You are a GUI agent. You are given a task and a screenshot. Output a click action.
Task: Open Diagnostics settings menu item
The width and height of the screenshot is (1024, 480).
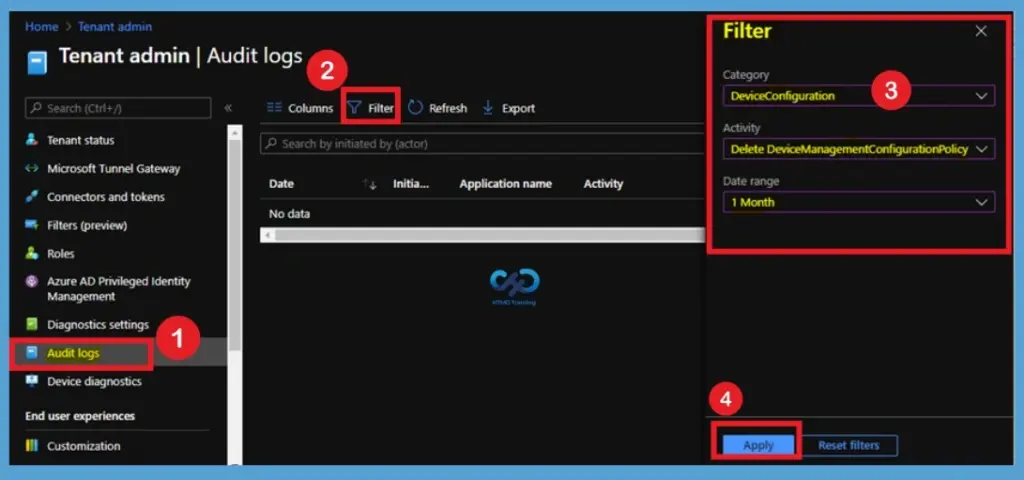click(98, 325)
